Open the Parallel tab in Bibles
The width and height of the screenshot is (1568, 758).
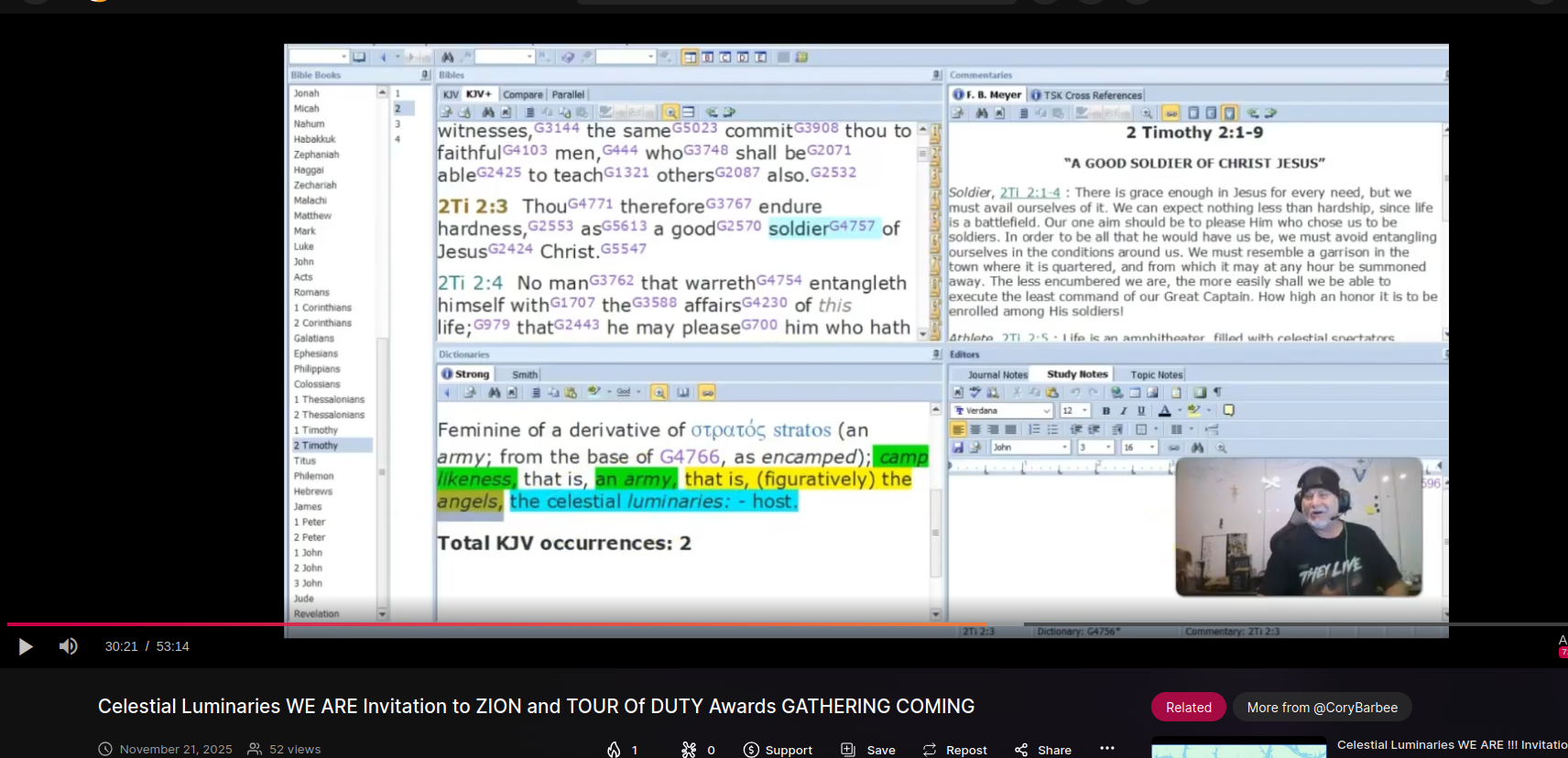click(x=568, y=94)
